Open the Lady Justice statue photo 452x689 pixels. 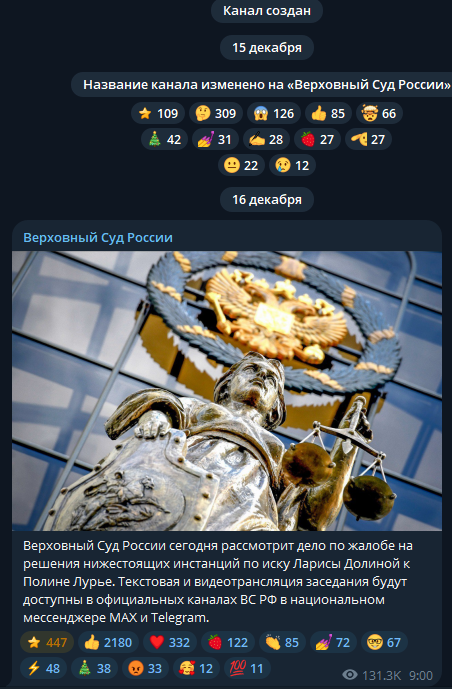point(227,391)
